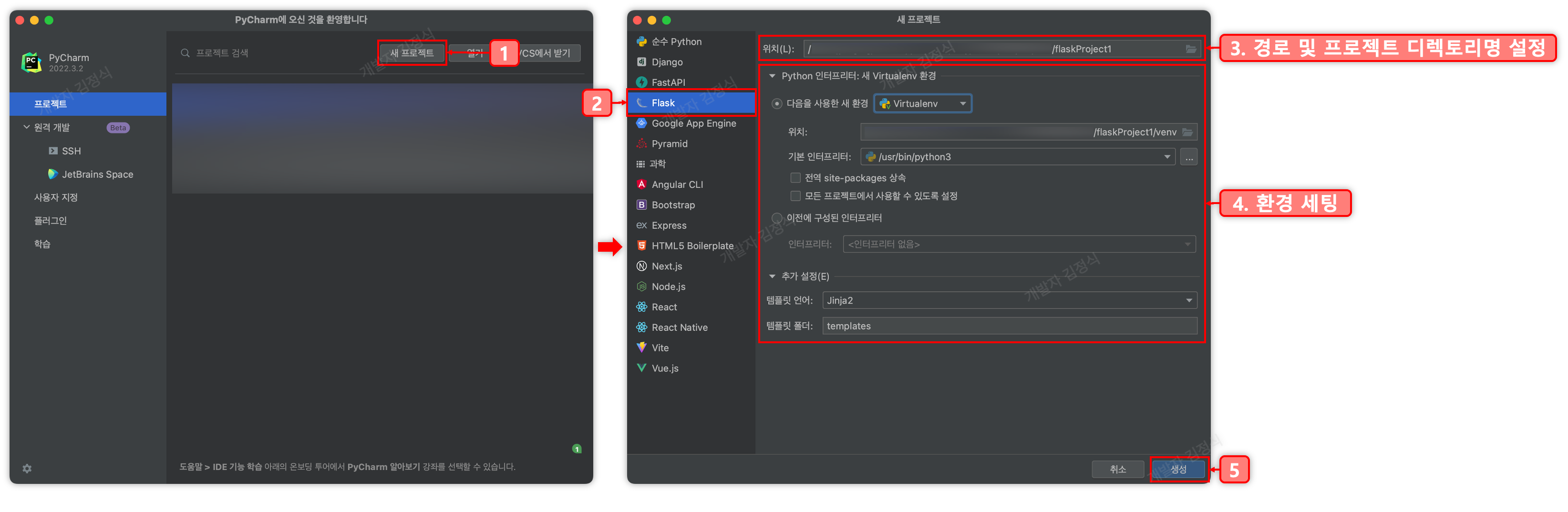Click the React atom icon
The height and width of the screenshot is (512, 1568).
(x=641, y=307)
